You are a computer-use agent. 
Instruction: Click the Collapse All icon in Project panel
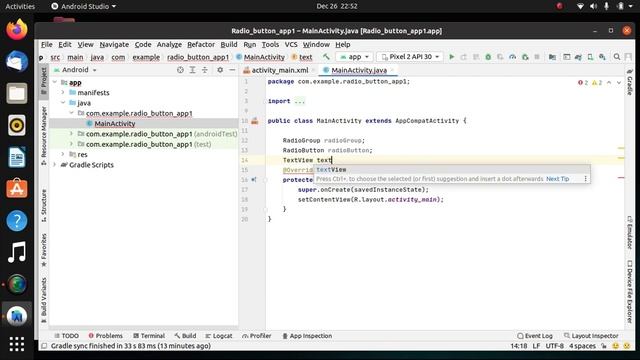click(204, 70)
